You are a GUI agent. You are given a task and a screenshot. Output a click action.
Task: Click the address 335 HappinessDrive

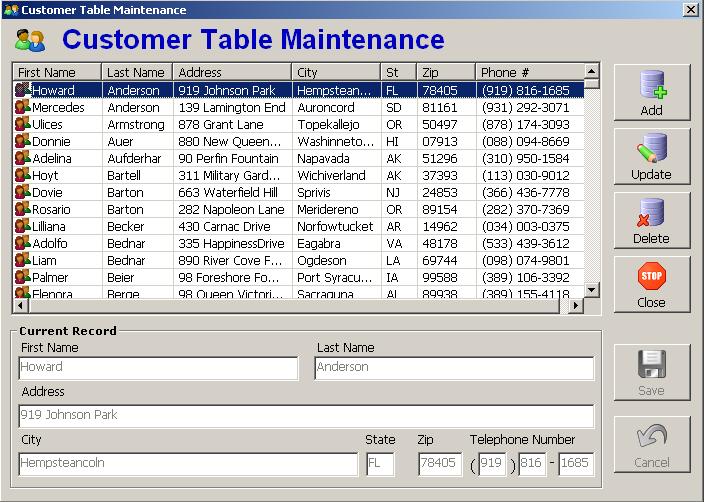pyautogui.click(x=232, y=244)
